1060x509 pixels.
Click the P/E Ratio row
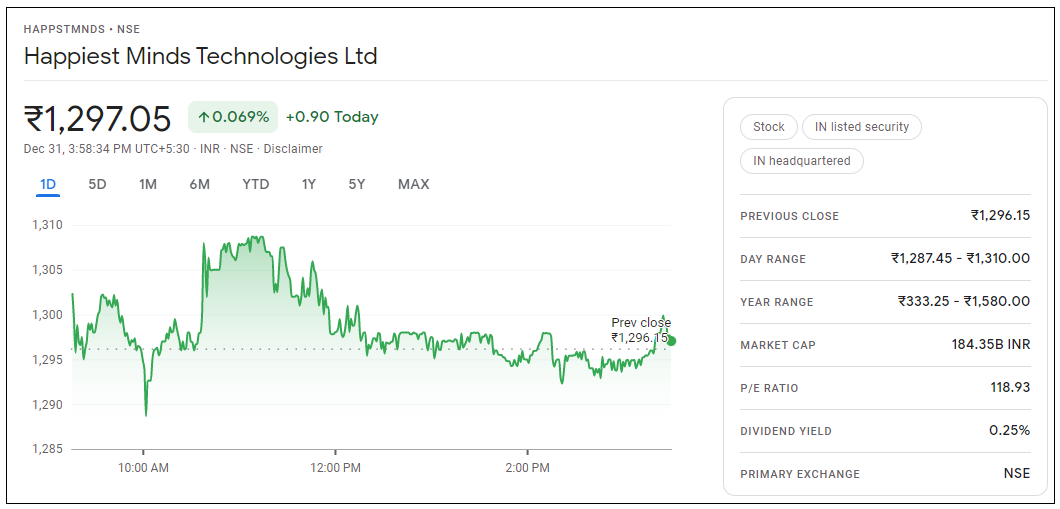[x=884, y=388]
